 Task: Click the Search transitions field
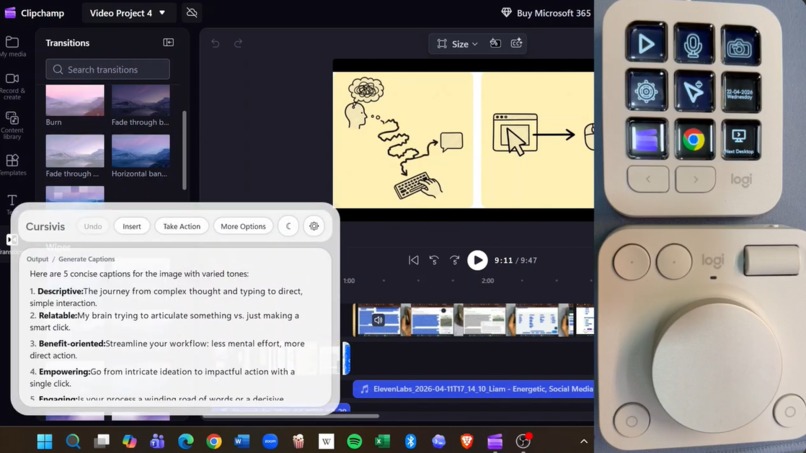tap(107, 69)
